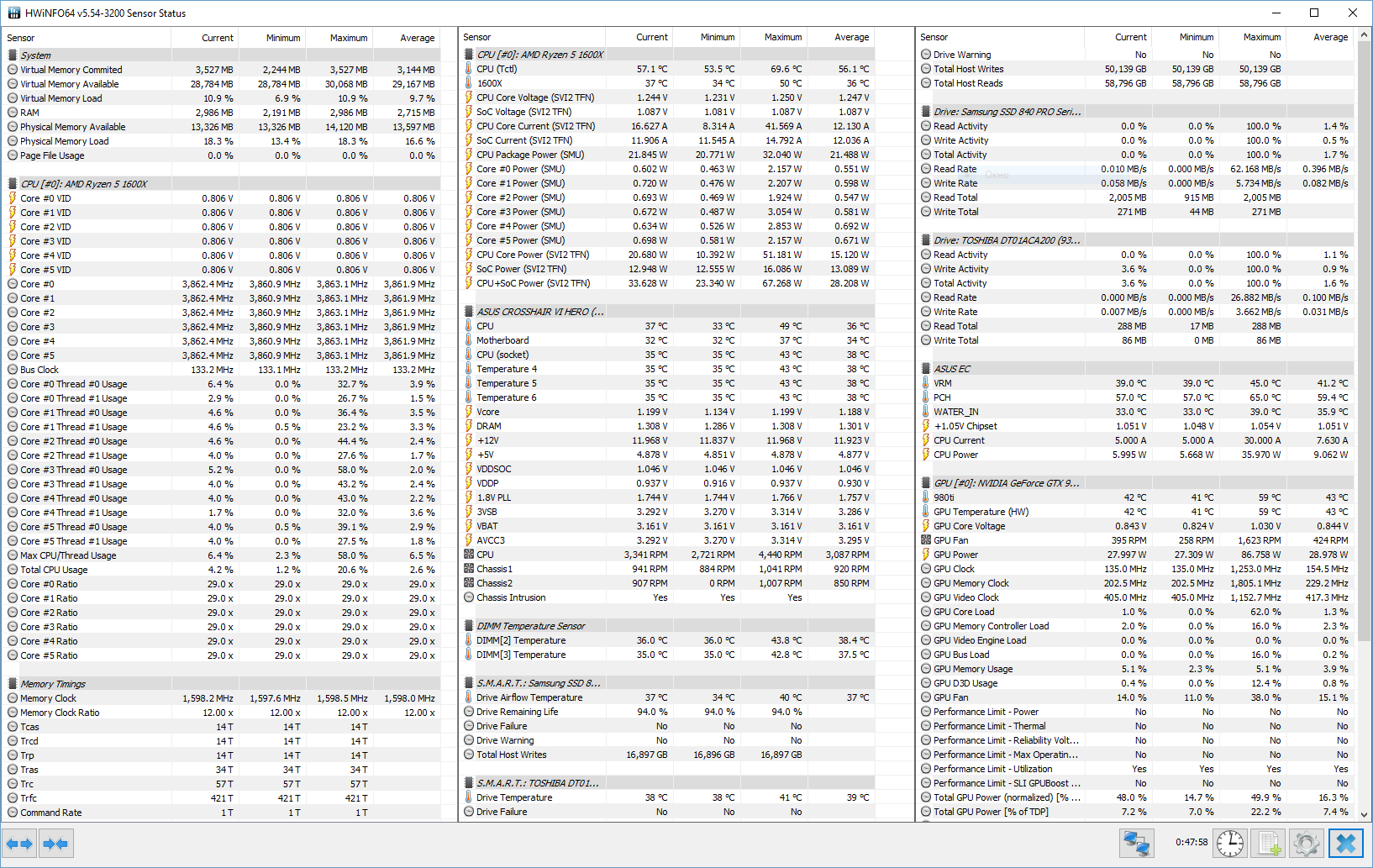Click the icon beside ASUS EC header
Viewport: 1373px width, 868px height.
(x=926, y=369)
